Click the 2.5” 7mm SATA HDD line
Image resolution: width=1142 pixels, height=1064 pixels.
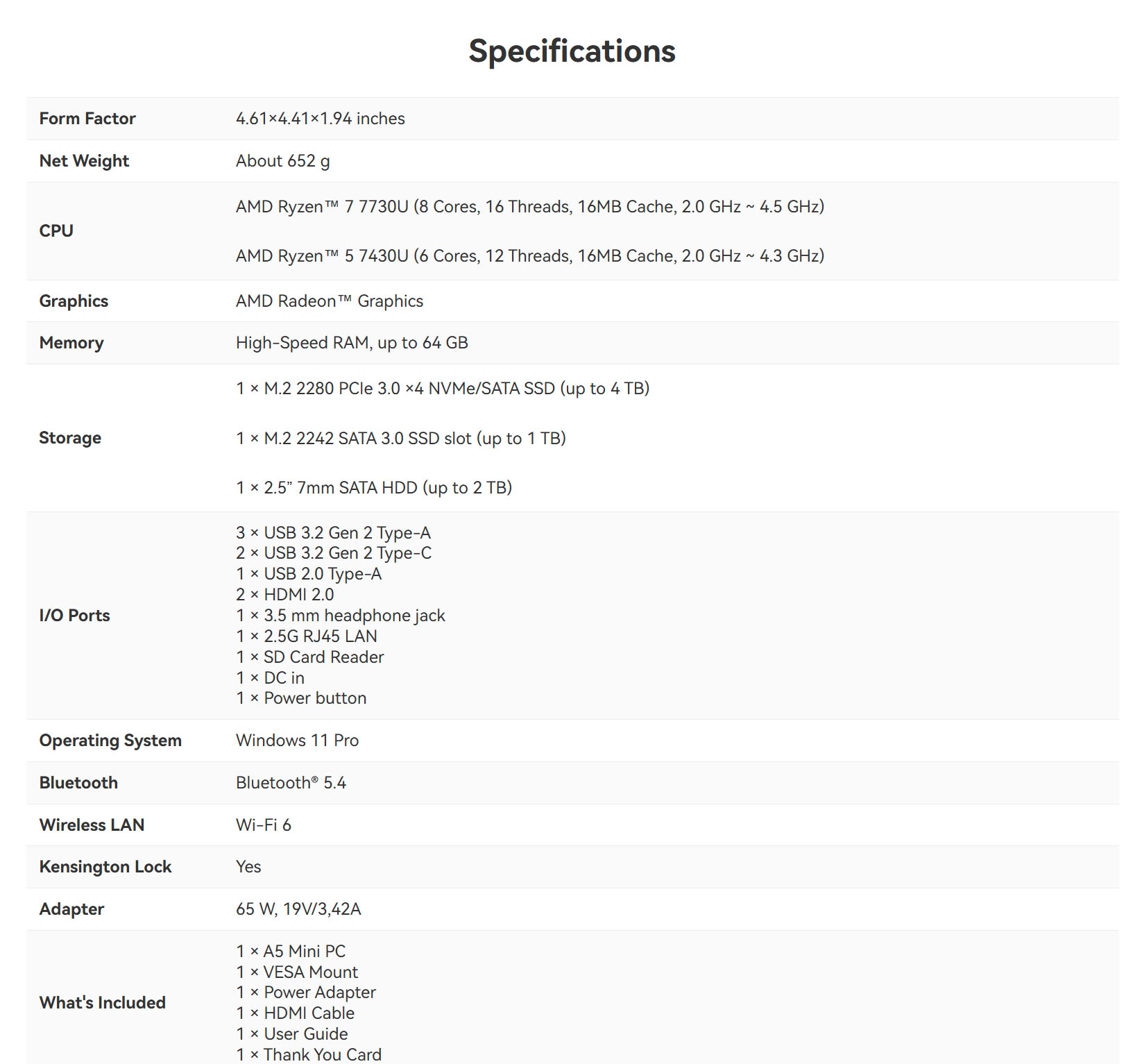(x=374, y=488)
